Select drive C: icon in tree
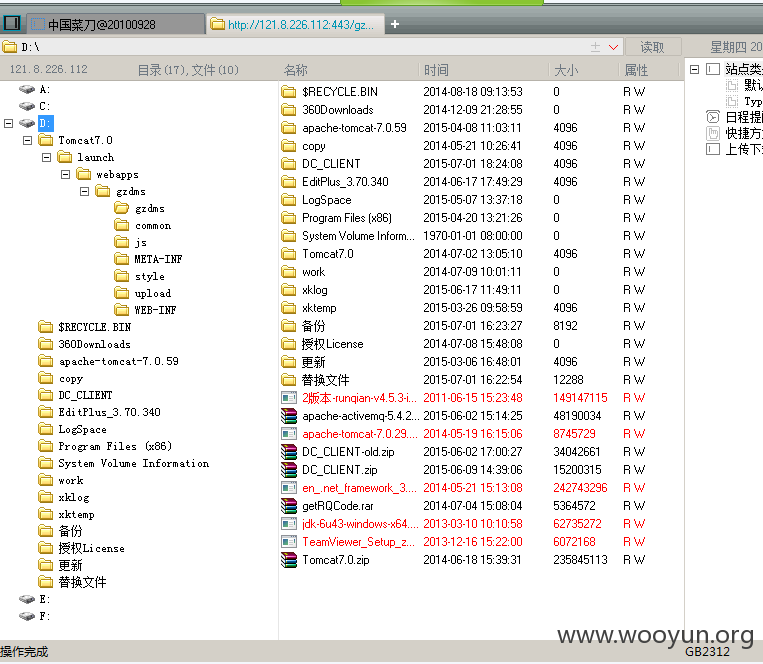This screenshot has height=664, width=763. [x=27, y=106]
